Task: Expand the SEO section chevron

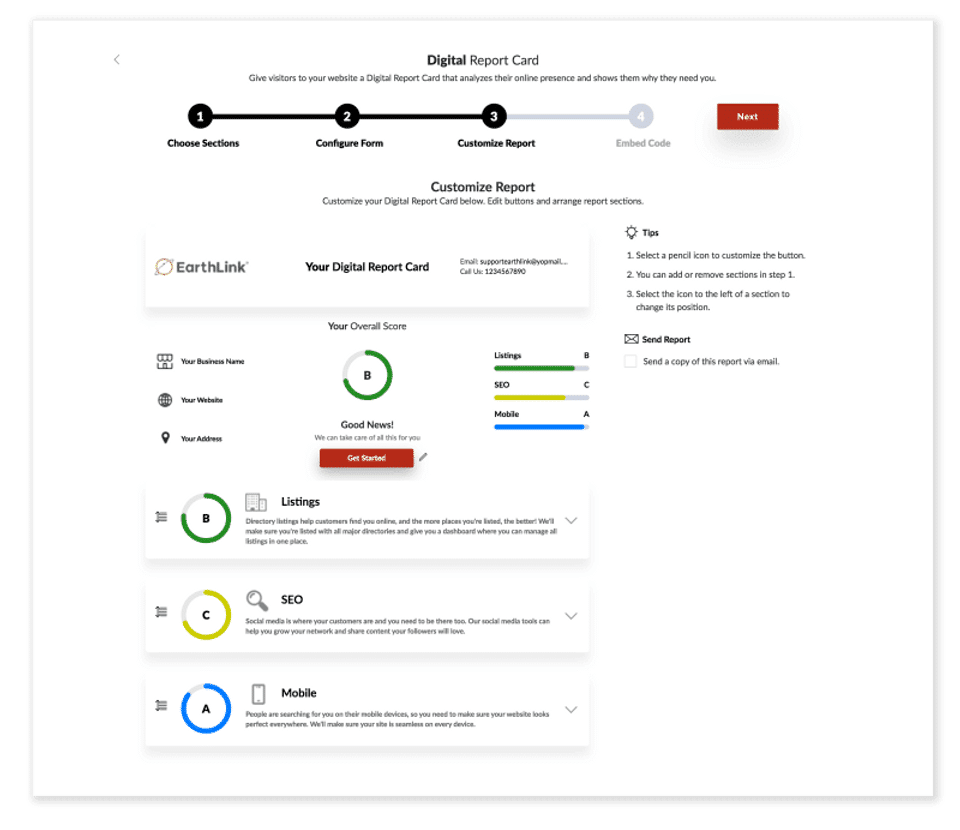Action: [x=571, y=616]
